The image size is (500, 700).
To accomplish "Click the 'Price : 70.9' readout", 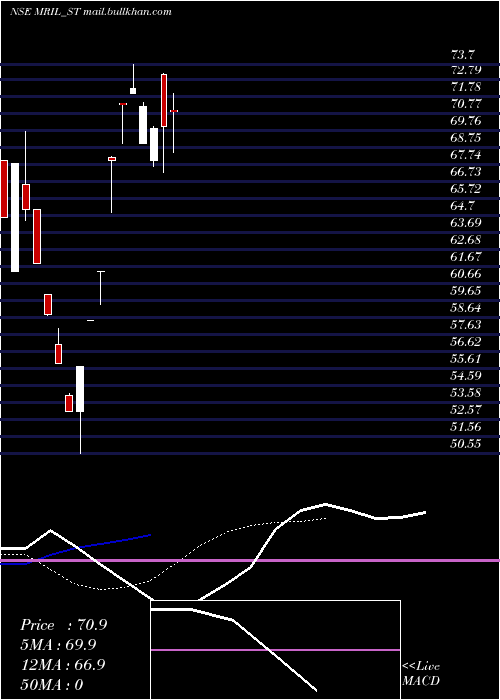I will click(x=63, y=625).
